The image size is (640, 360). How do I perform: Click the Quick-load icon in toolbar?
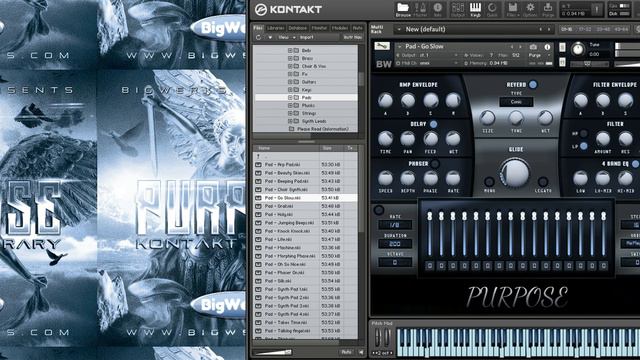[492, 10]
